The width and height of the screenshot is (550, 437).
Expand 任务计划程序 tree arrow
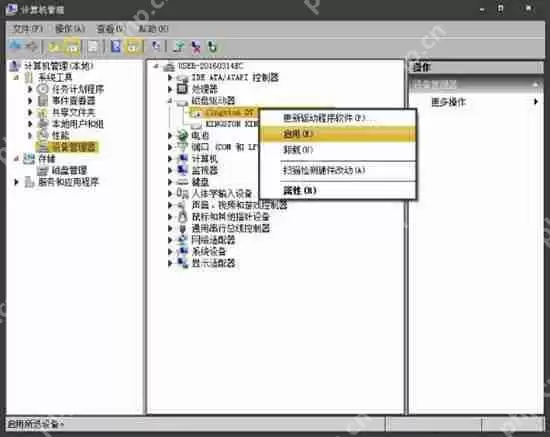pyautogui.click(x=30, y=89)
